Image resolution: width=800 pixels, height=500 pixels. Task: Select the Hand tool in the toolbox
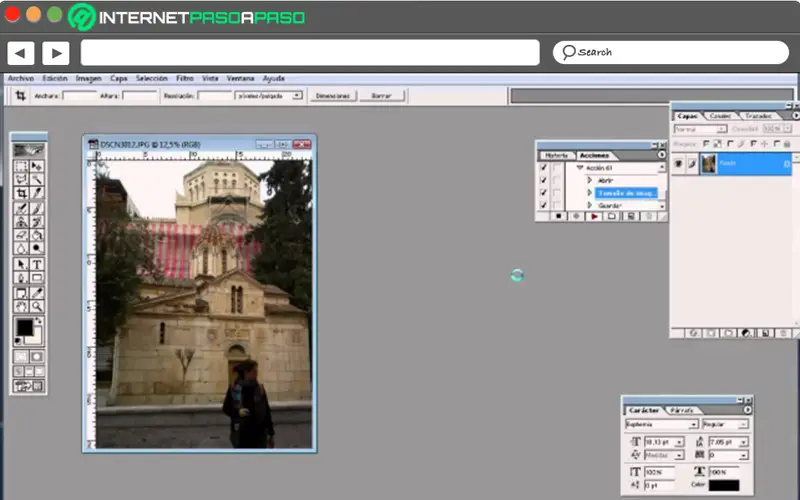click(x=21, y=307)
